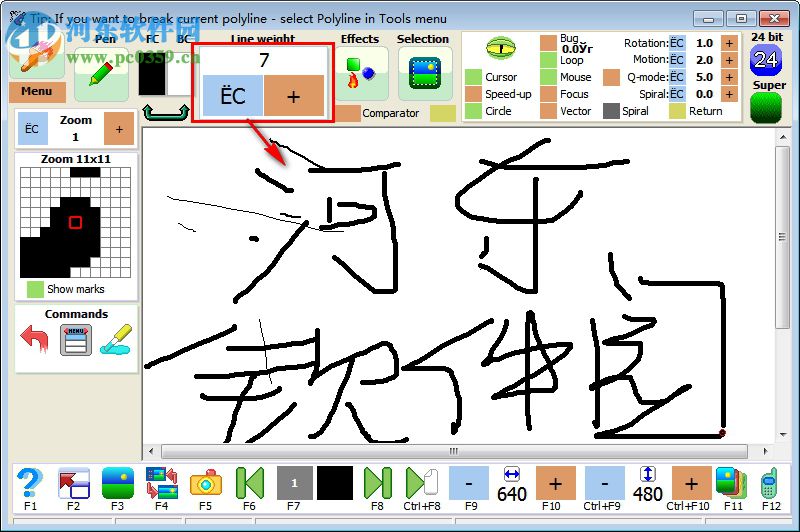This screenshot has width=800, height=532.
Task: Click the yellow square beside Comparator
Action: [442, 113]
